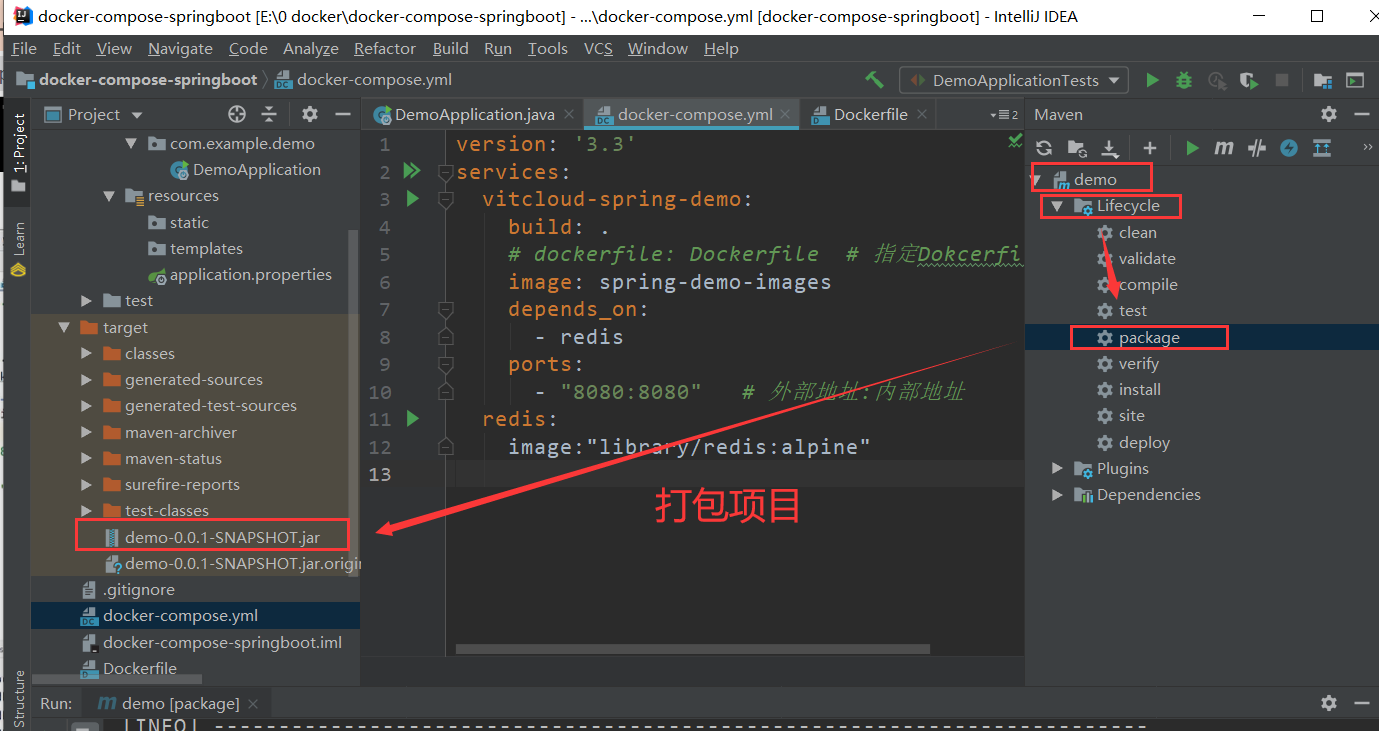The image size is (1379, 731).
Task: Click the Run Anything icon next to Project Structure
Action: 1354,80
